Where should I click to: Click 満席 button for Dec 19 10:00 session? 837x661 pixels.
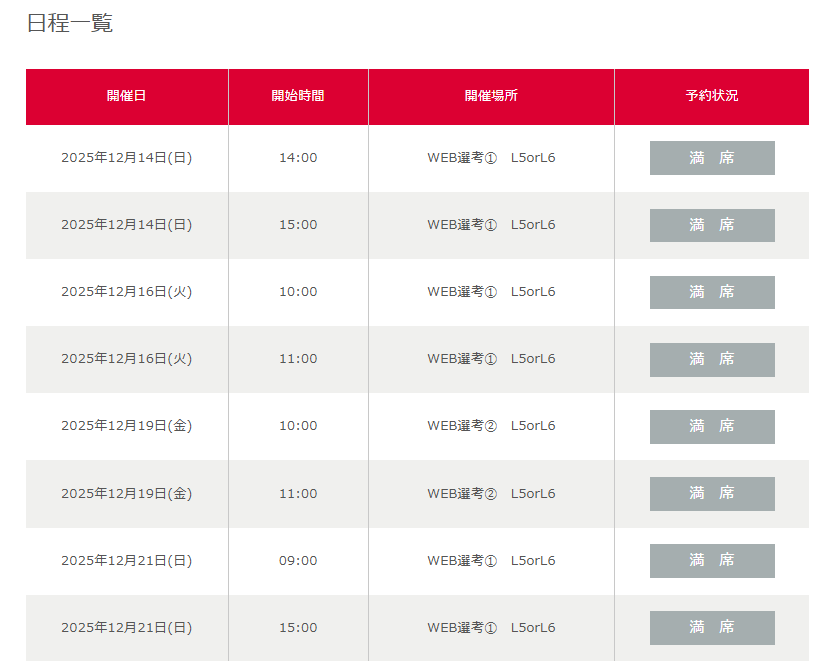[711, 426]
